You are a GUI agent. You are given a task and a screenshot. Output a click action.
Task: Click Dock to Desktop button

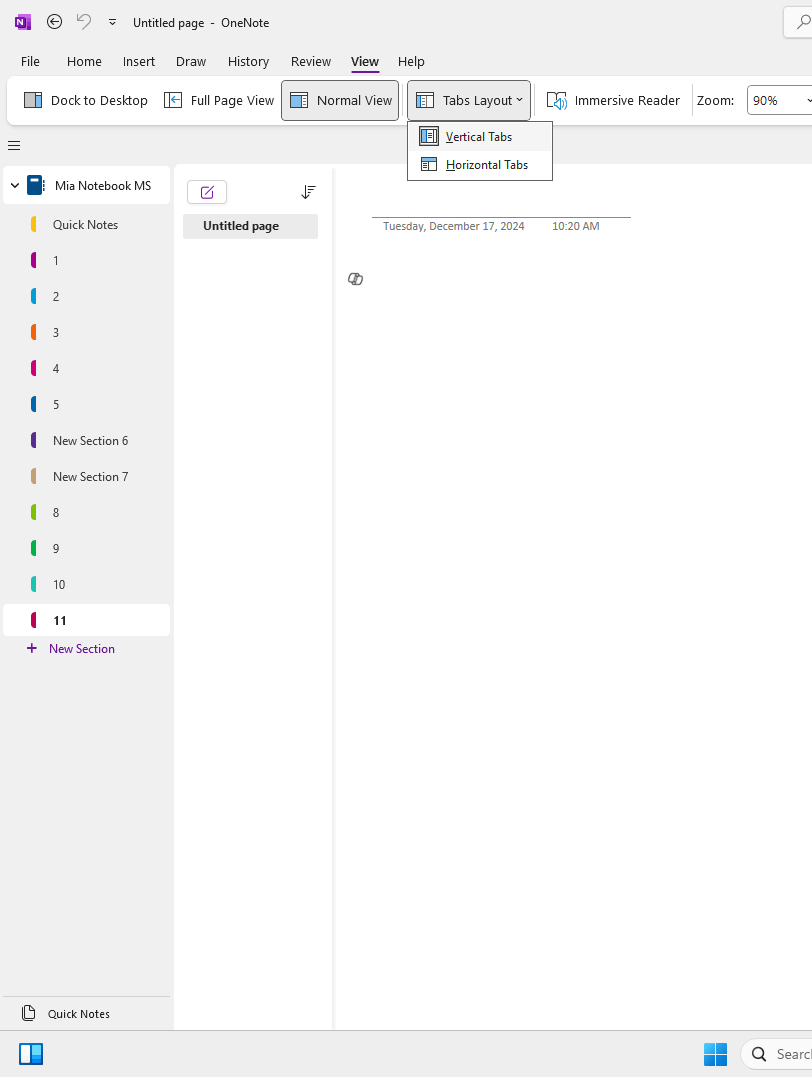pos(86,100)
